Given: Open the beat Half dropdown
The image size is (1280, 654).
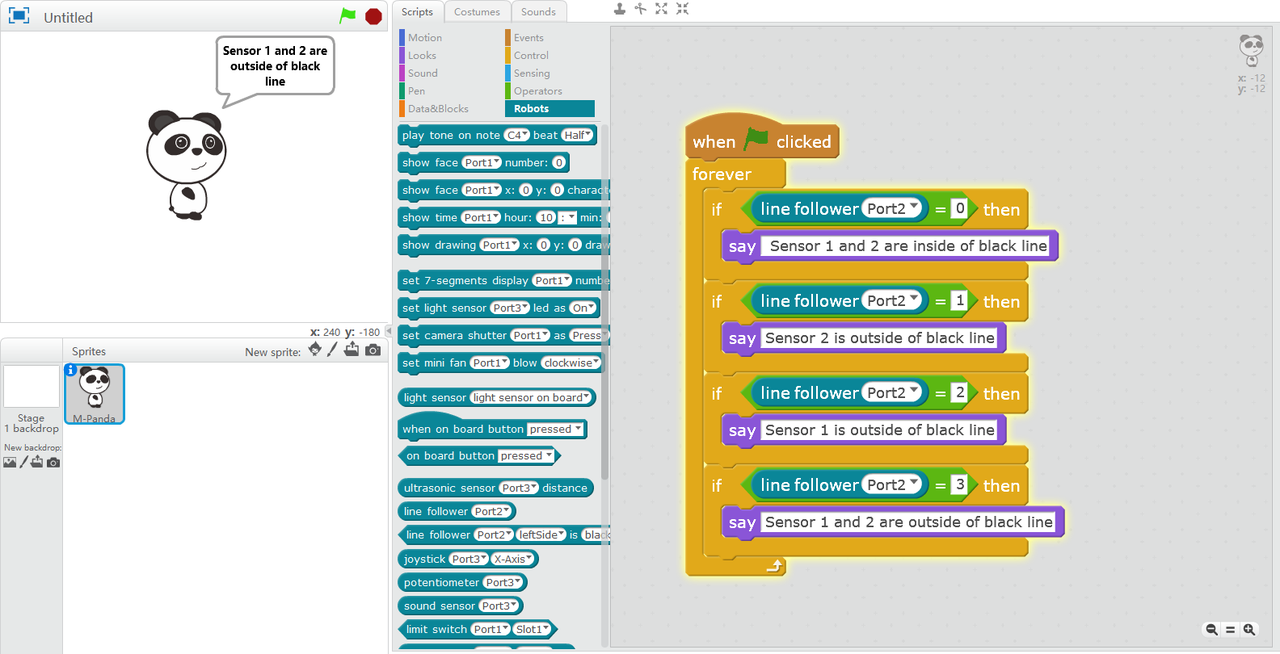Looking at the screenshot, I should tap(578, 135).
